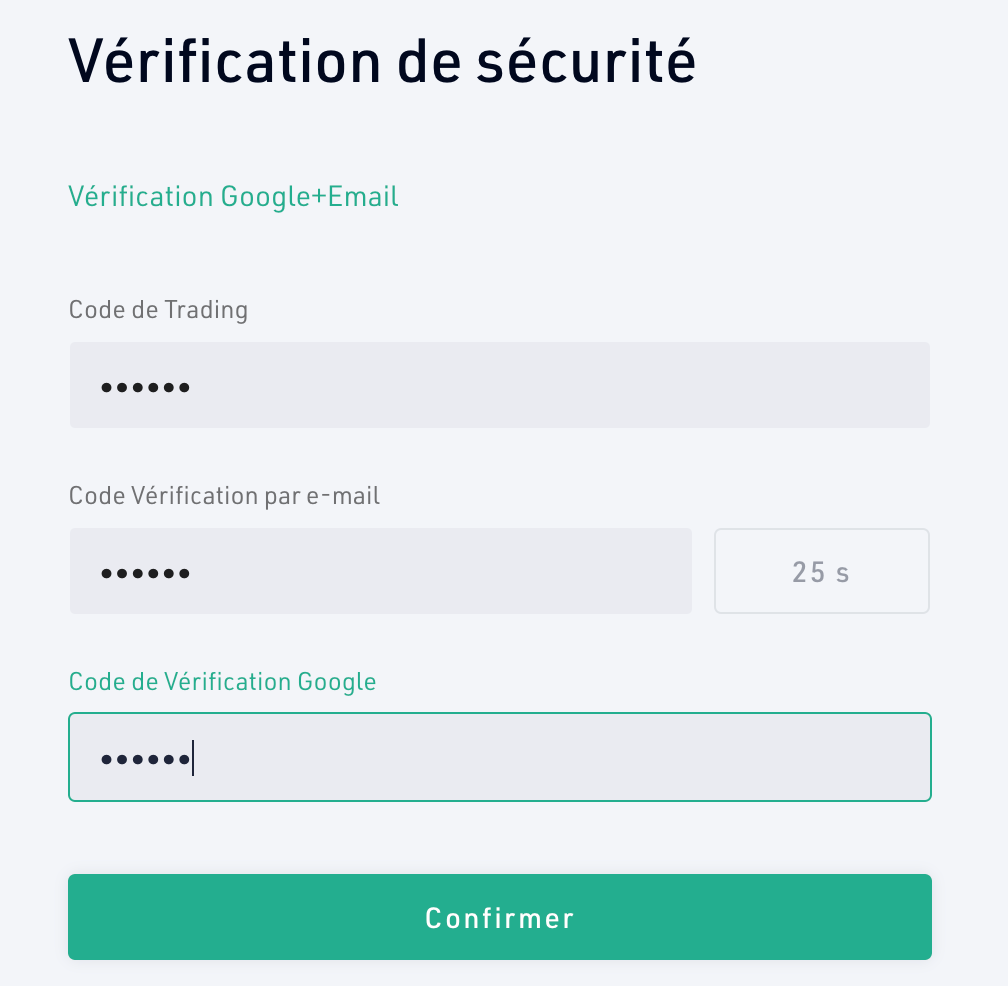Click the 25 s resend countdown button
Viewport: 1008px width, 986px height.
[x=822, y=571]
